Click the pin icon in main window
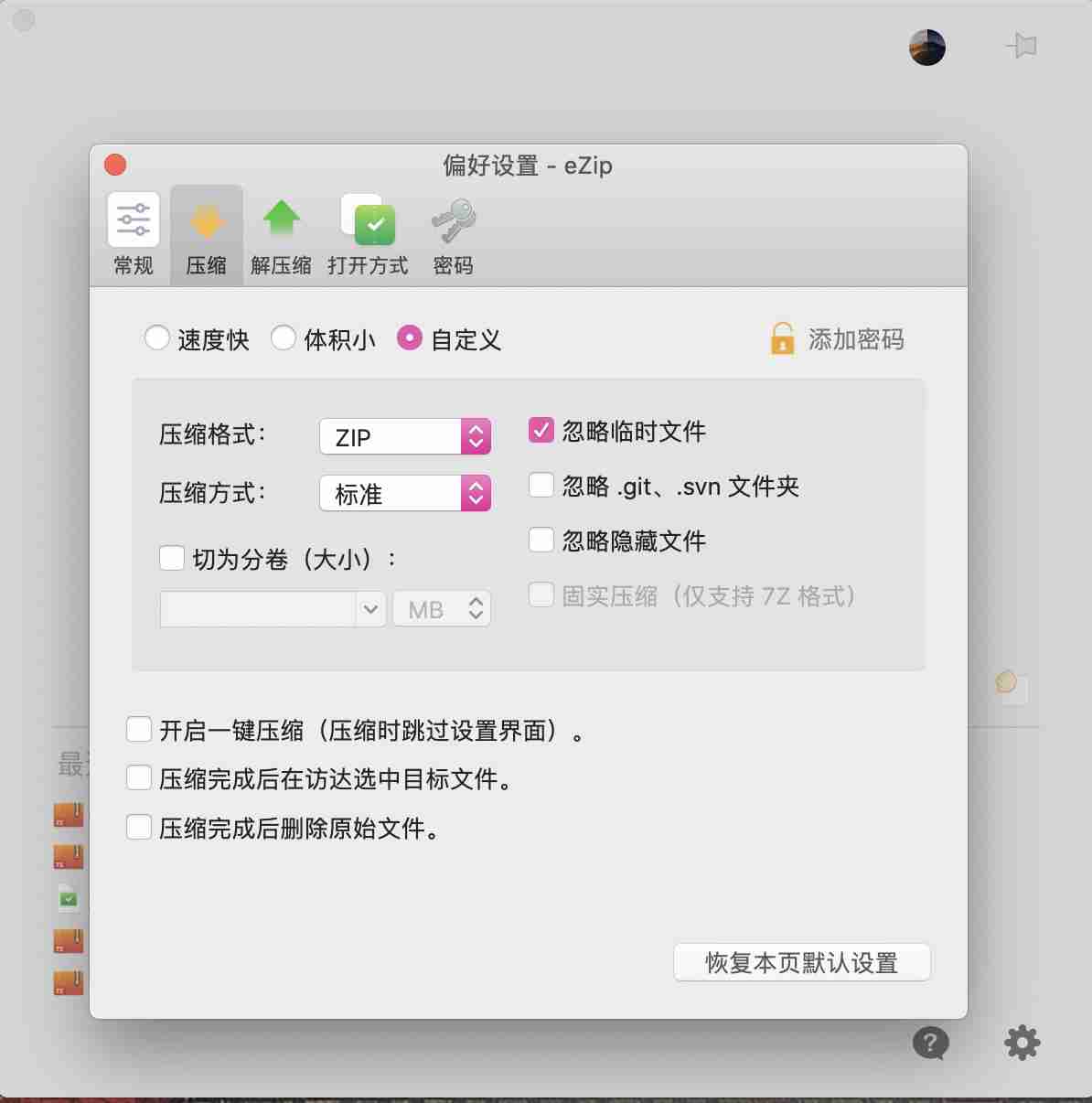 (1022, 45)
